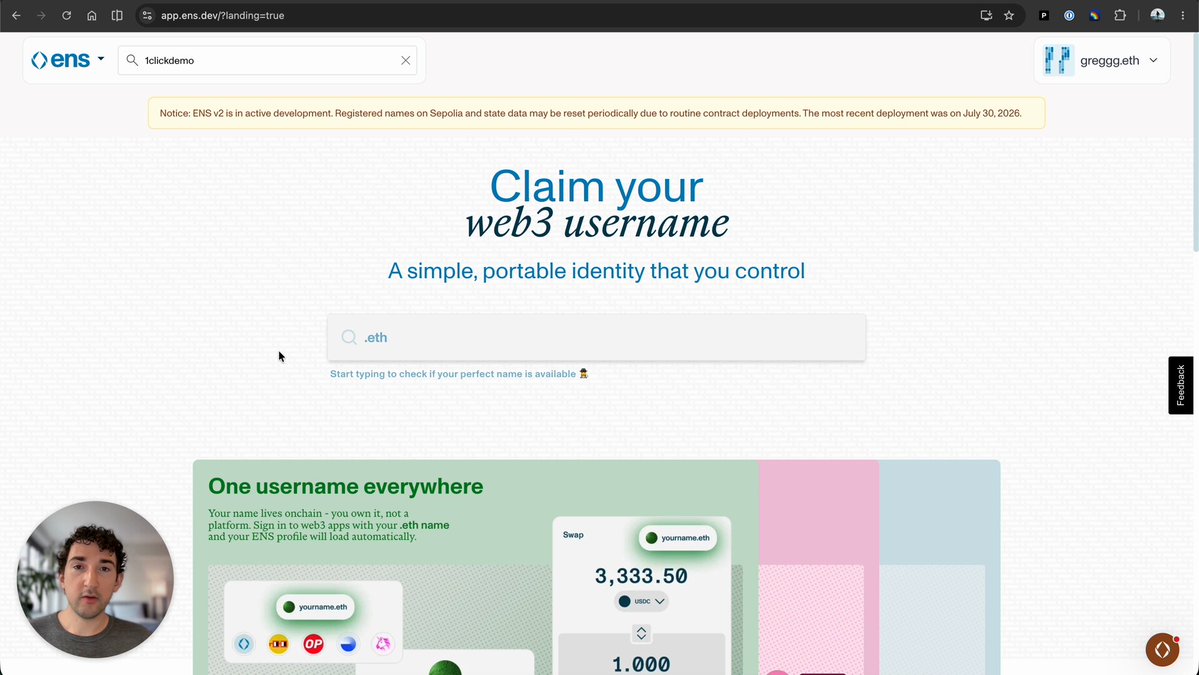Click the 1clickdemo header search field
1199x675 pixels.
pyautogui.click(x=268, y=60)
